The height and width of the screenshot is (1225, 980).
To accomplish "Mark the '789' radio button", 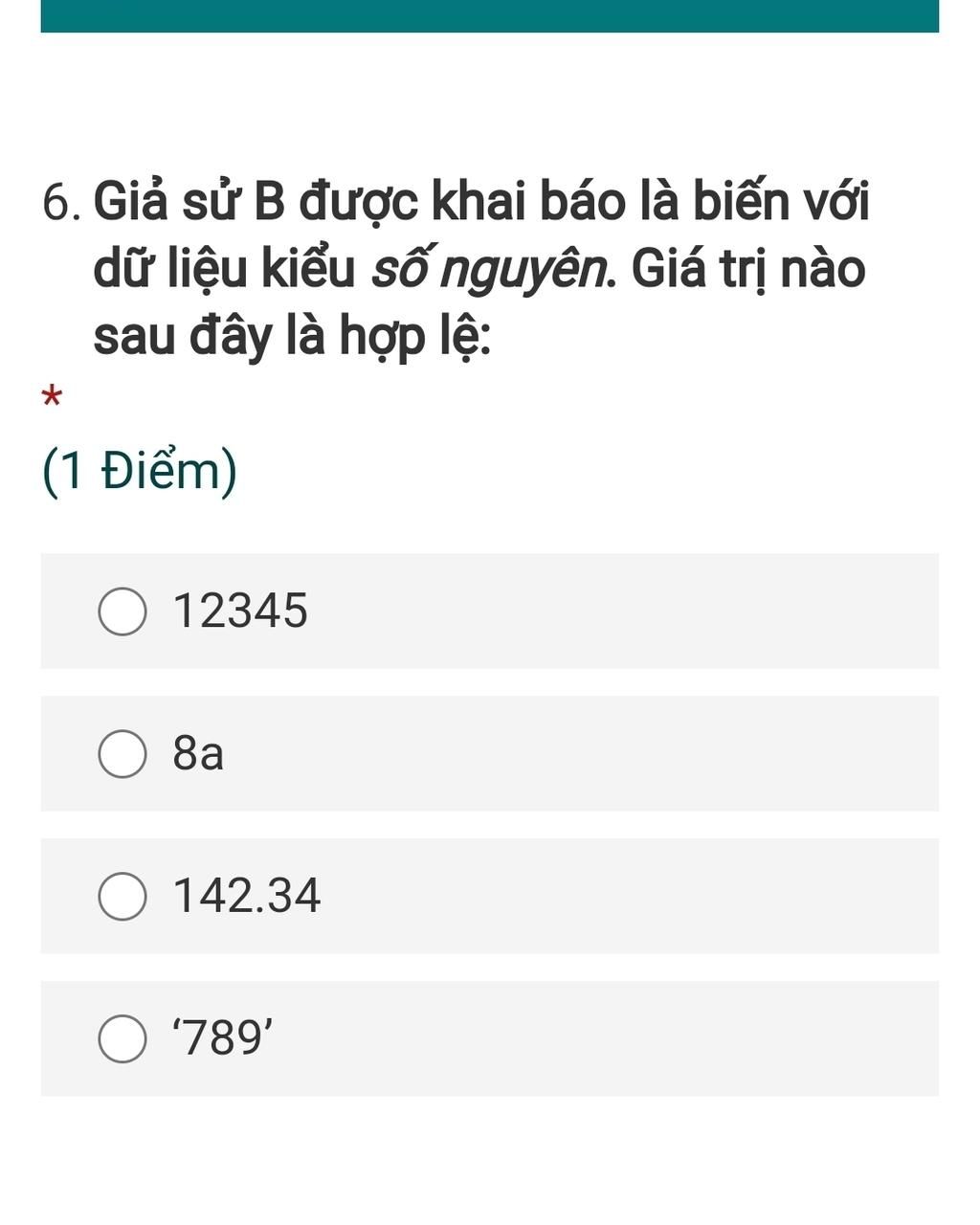I will (122, 1039).
